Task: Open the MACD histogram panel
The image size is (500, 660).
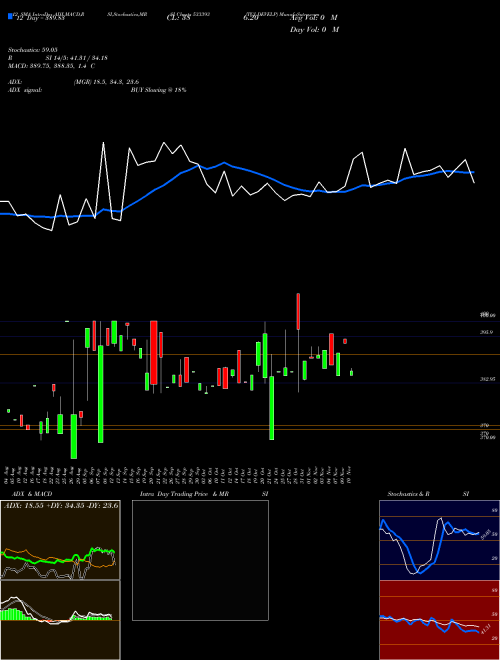Action: coord(60,620)
